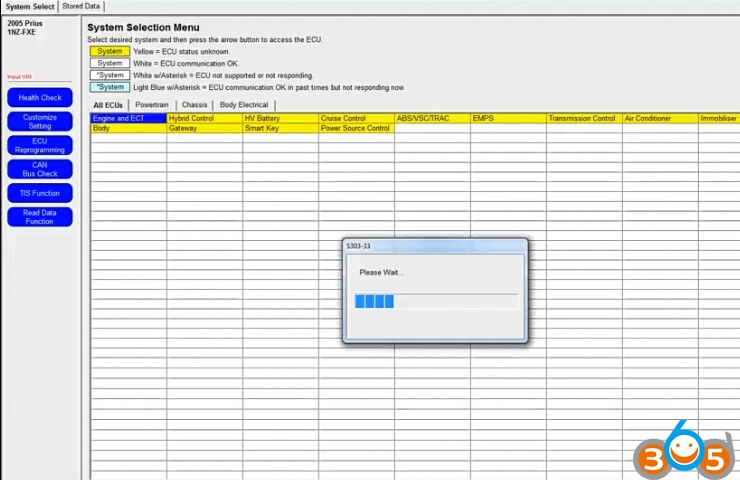
Task: Select the All ECUs tab
Action: coord(108,105)
